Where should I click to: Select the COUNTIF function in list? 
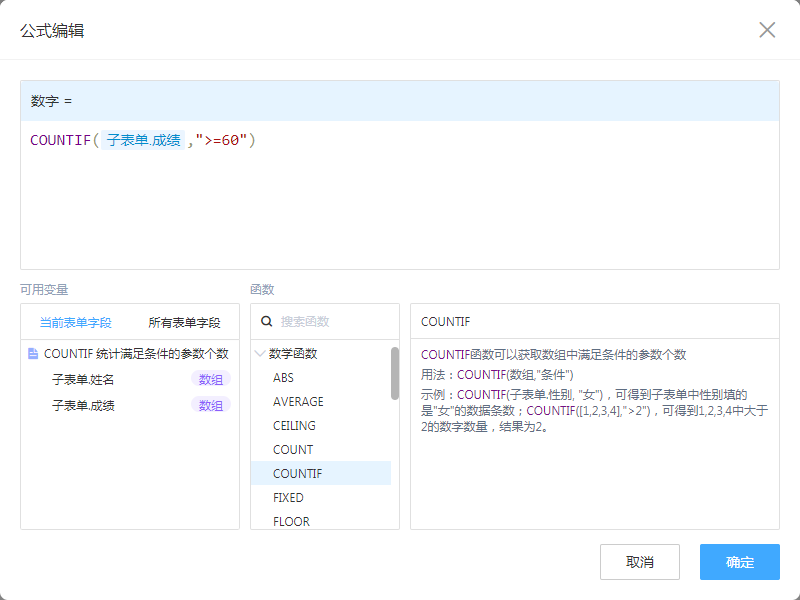(x=297, y=474)
